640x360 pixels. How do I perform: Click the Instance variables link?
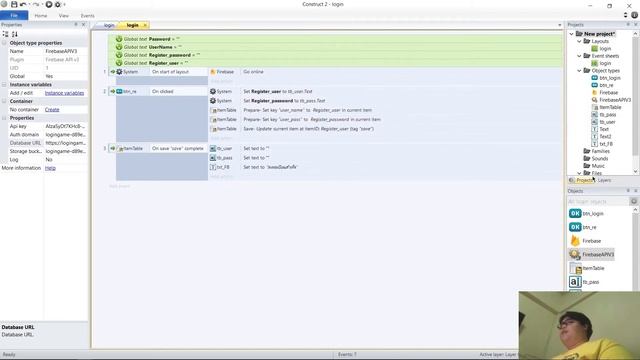[x=64, y=93]
